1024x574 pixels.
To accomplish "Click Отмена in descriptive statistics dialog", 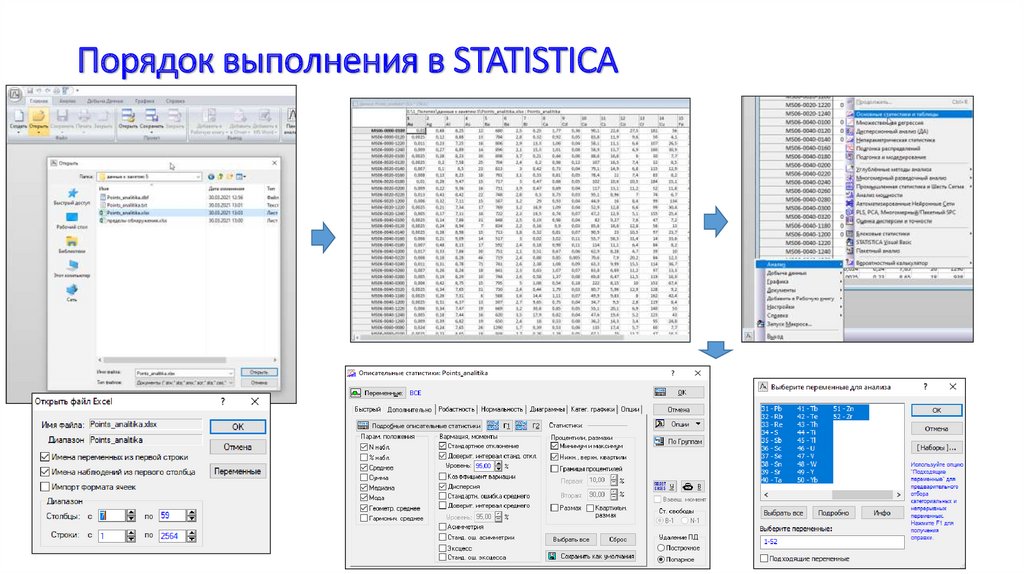I will [678, 409].
